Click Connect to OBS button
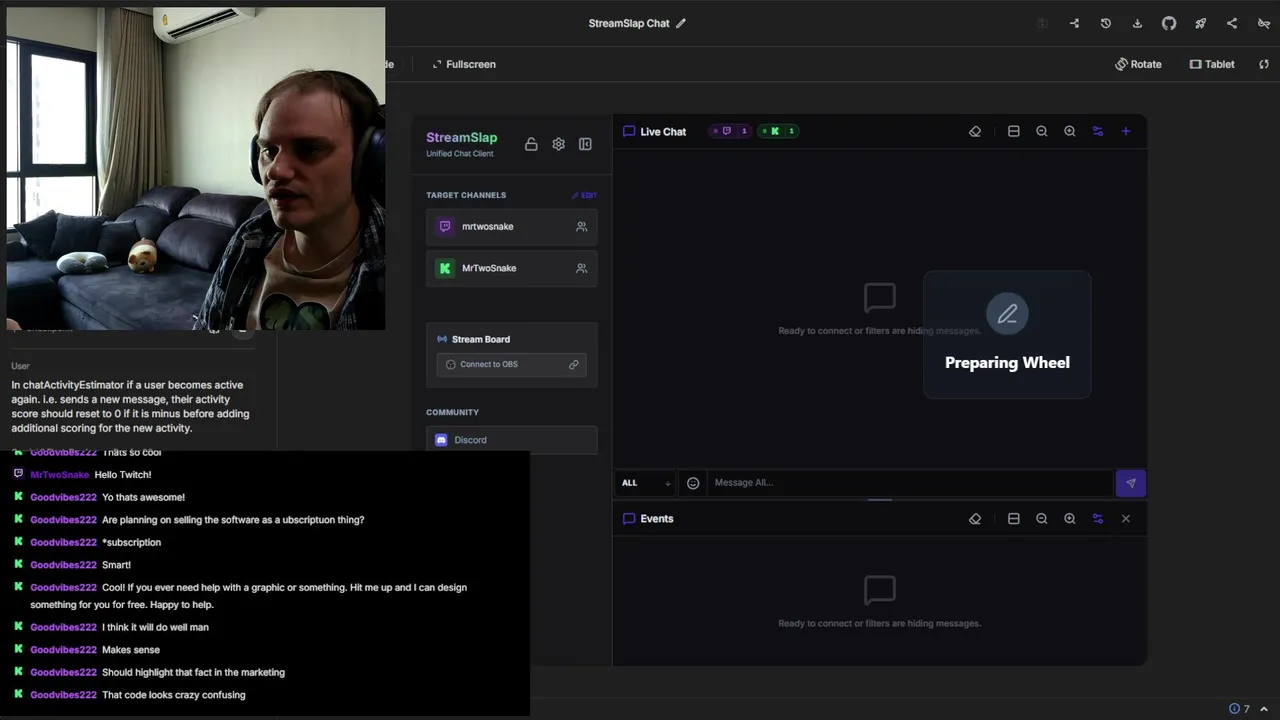Image resolution: width=1280 pixels, height=720 pixels. click(x=511, y=364)
